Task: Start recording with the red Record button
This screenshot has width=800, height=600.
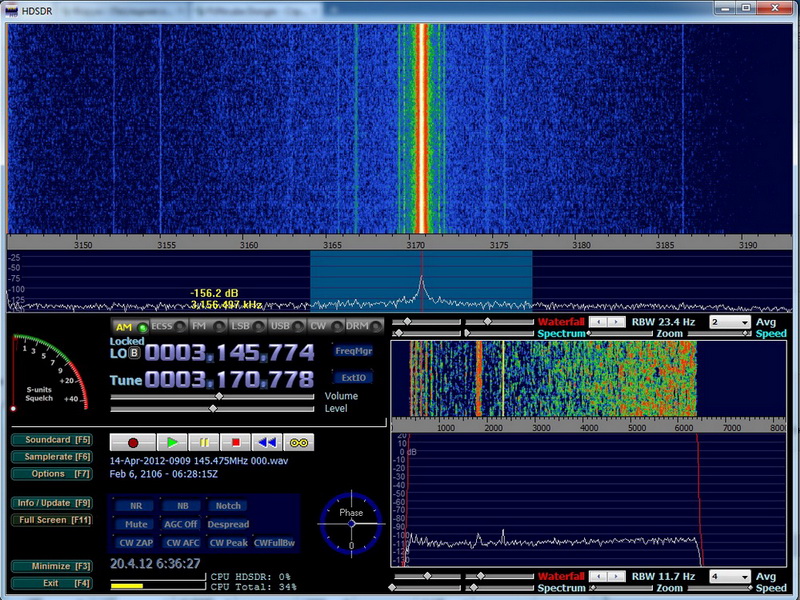Action: 133,442
